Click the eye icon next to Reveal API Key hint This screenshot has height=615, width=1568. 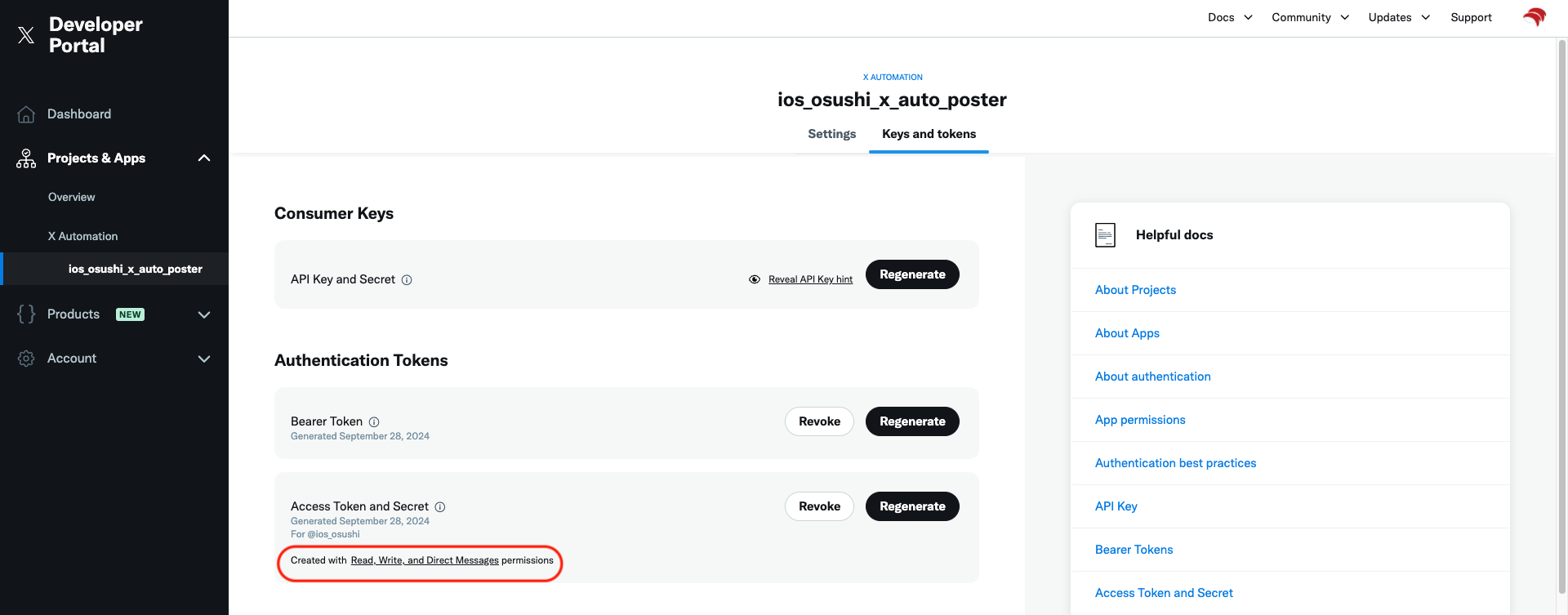[755, 279]
